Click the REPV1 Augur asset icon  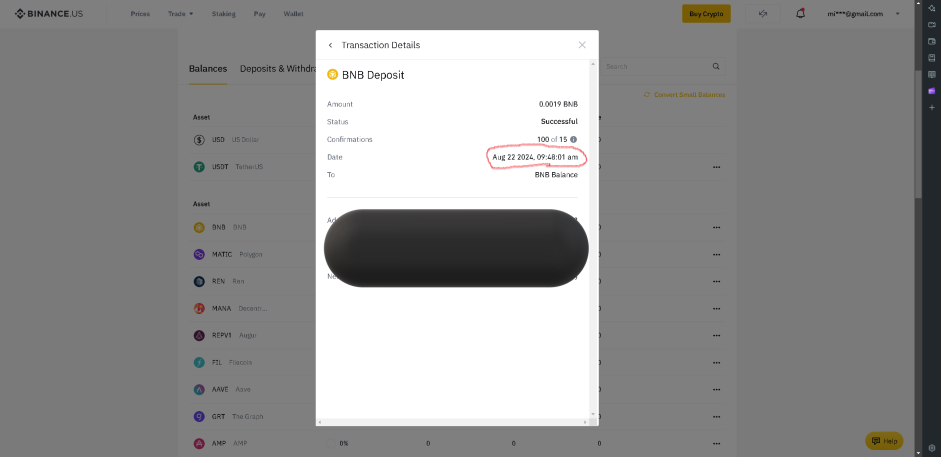click(x=199, y=335)
